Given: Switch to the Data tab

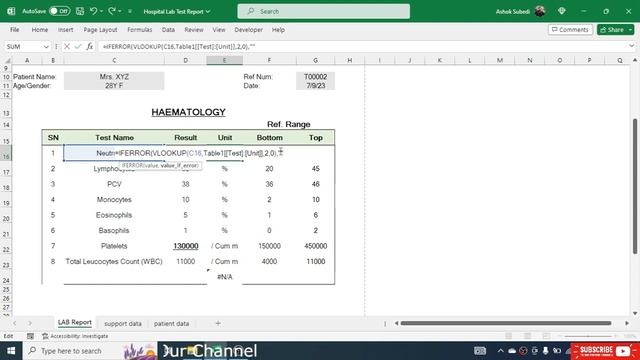Looking at the screenshot, I should tap(168, 30).
